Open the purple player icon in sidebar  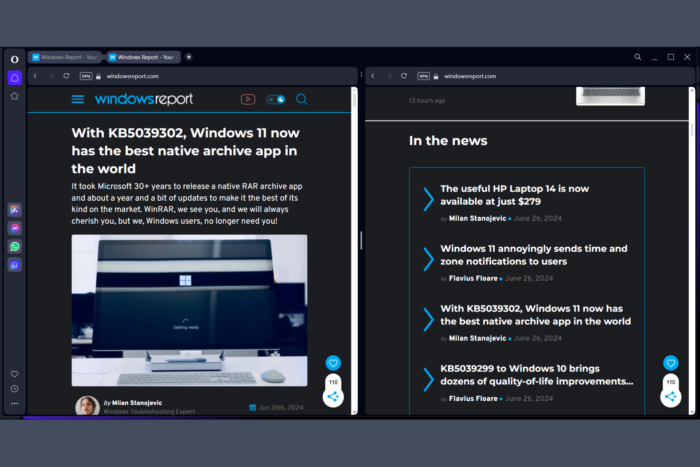coord(15,265)
